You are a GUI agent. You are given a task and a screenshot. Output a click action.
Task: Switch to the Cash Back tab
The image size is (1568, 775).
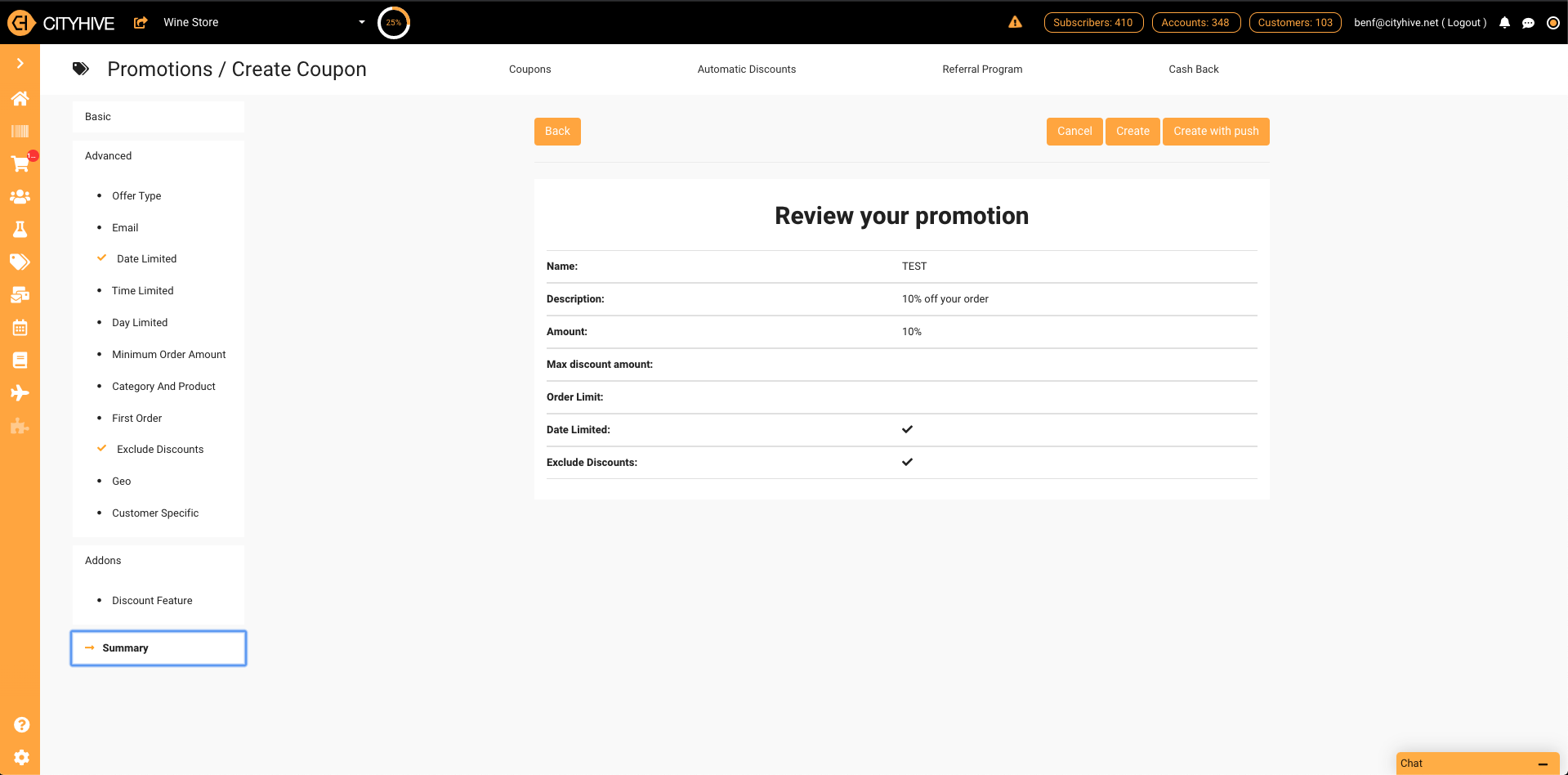coord(1193,69)
